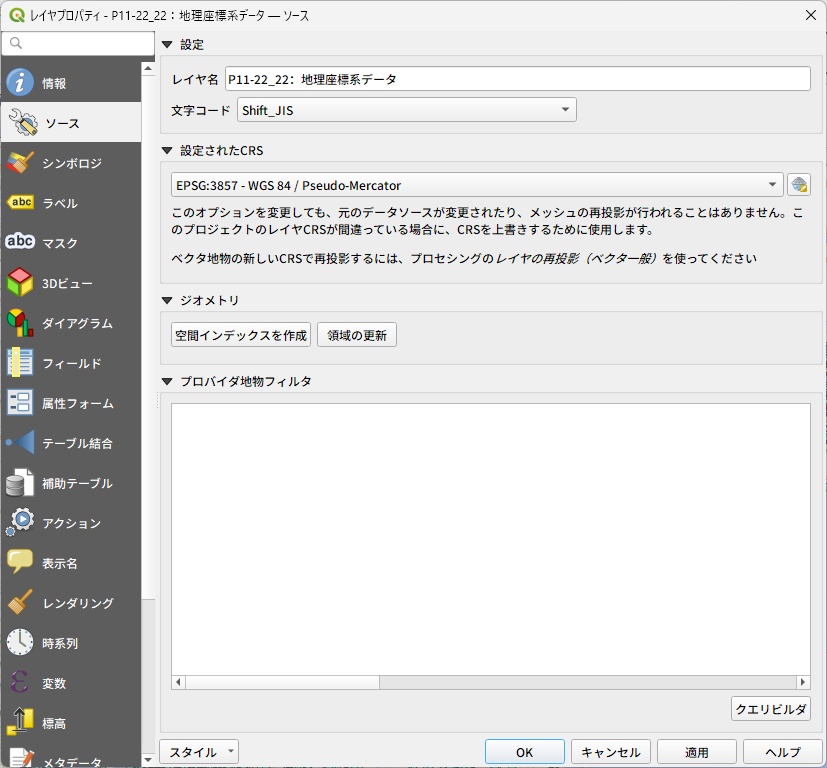Screen dimensions: 827x768
Task: Open the 文字コード dropdown
Action: click(565, 109)
